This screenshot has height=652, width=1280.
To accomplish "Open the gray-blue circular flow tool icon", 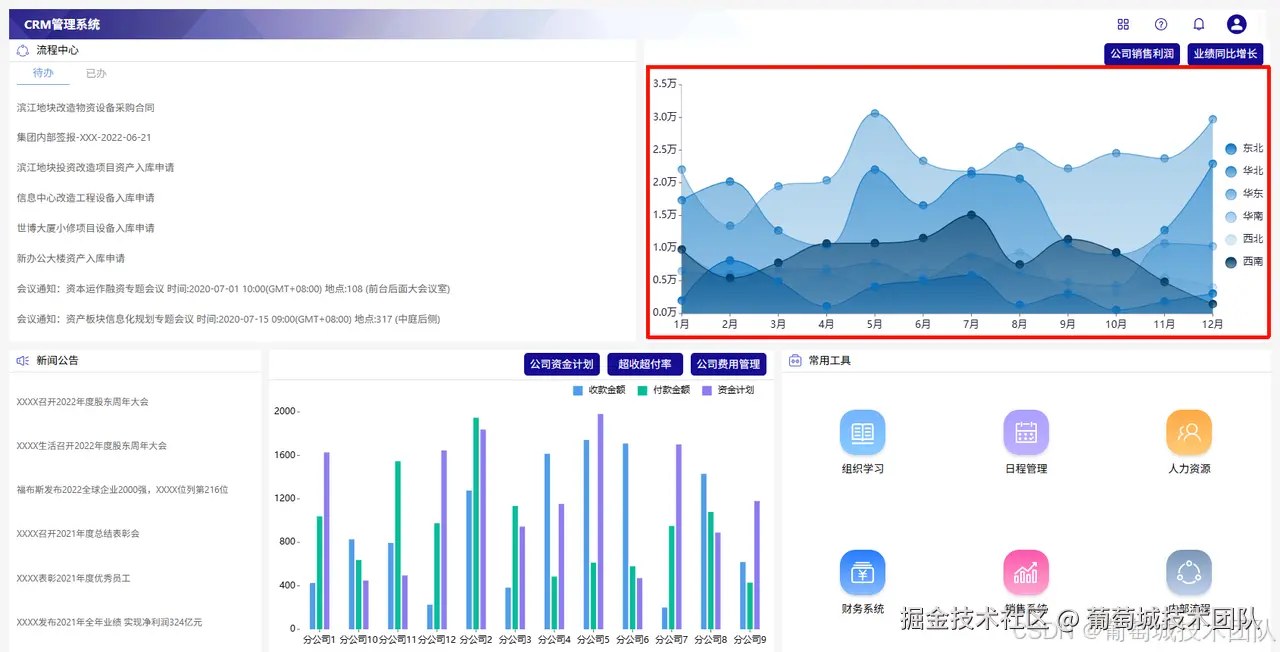I will [1189, 573].
